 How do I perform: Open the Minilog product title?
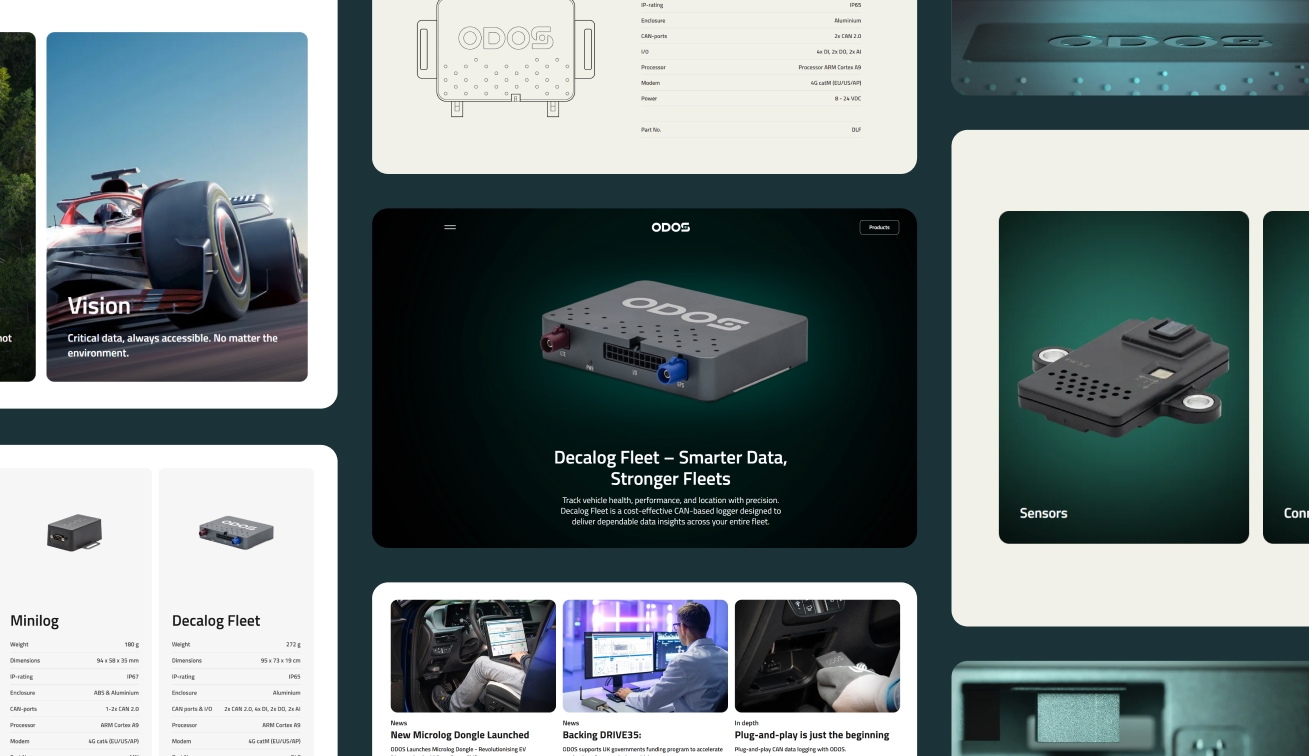click(x=35, y=621)
